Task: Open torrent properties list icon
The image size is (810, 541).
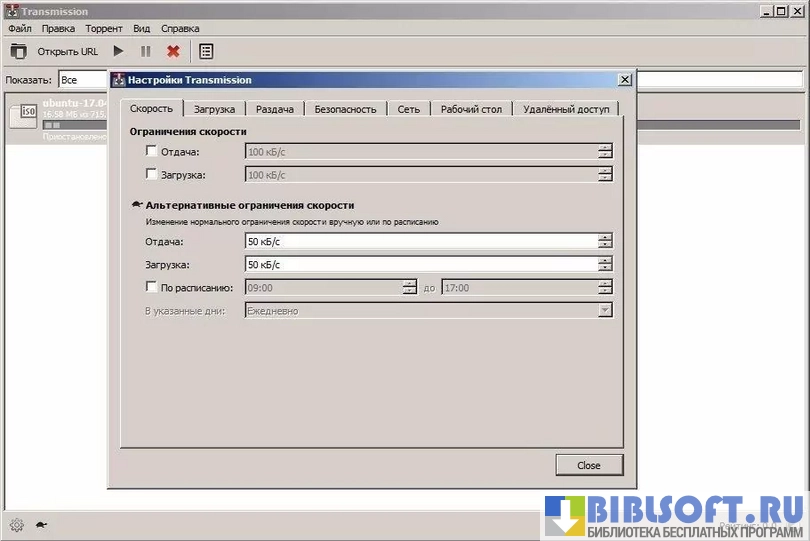Action: pos(206,51)
